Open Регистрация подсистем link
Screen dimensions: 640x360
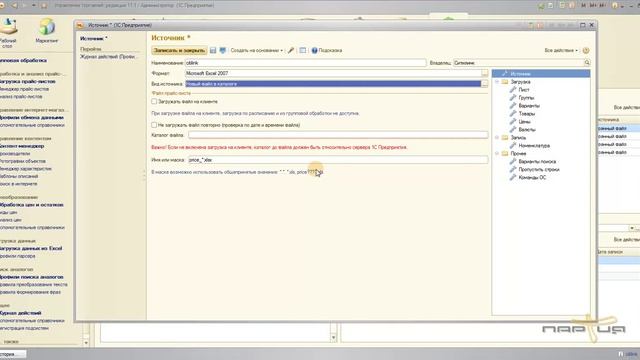(x=24, y=328)
